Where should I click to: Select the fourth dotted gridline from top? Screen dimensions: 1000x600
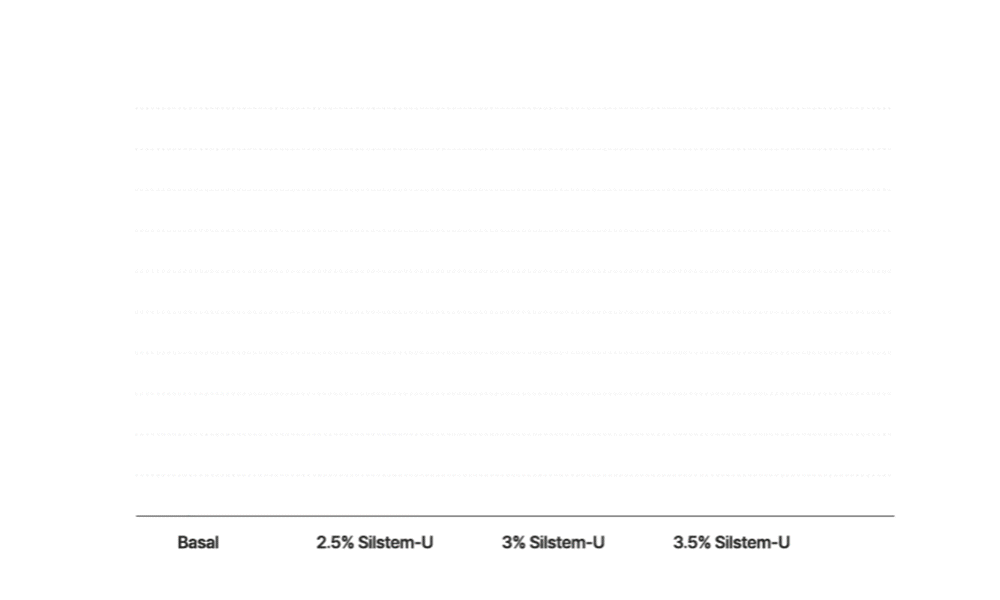tap(515, 231)
